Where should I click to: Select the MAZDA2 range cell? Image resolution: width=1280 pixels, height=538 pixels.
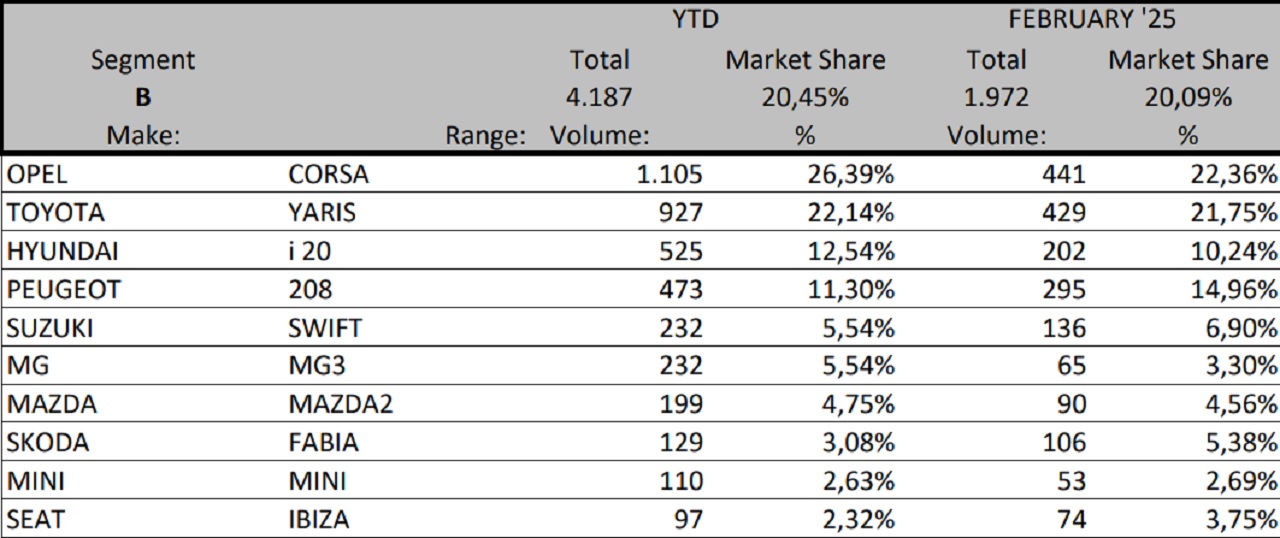pyautogui.click(x=340, y=405)
